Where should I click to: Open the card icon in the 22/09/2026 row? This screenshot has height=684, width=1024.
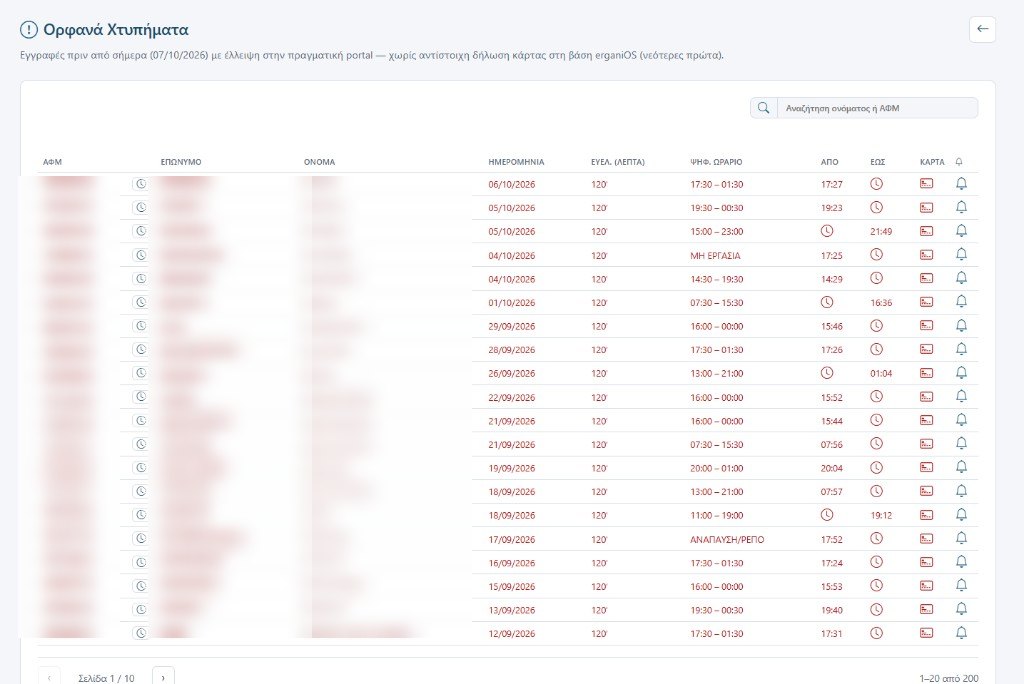pos(926,397)
